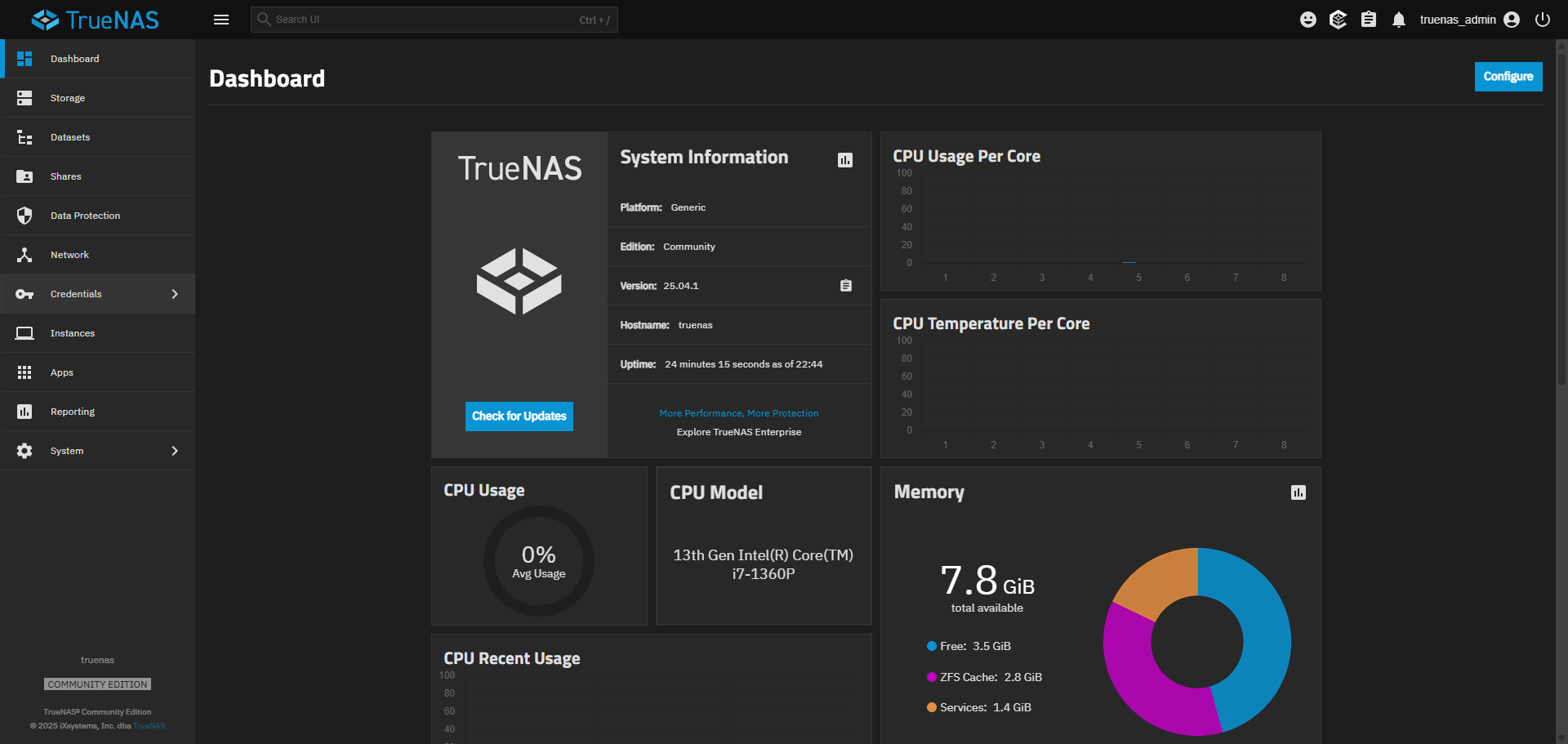Click the Free: 3.5 GiB legend
1568x744 pixels.
(x=969, y=646)
